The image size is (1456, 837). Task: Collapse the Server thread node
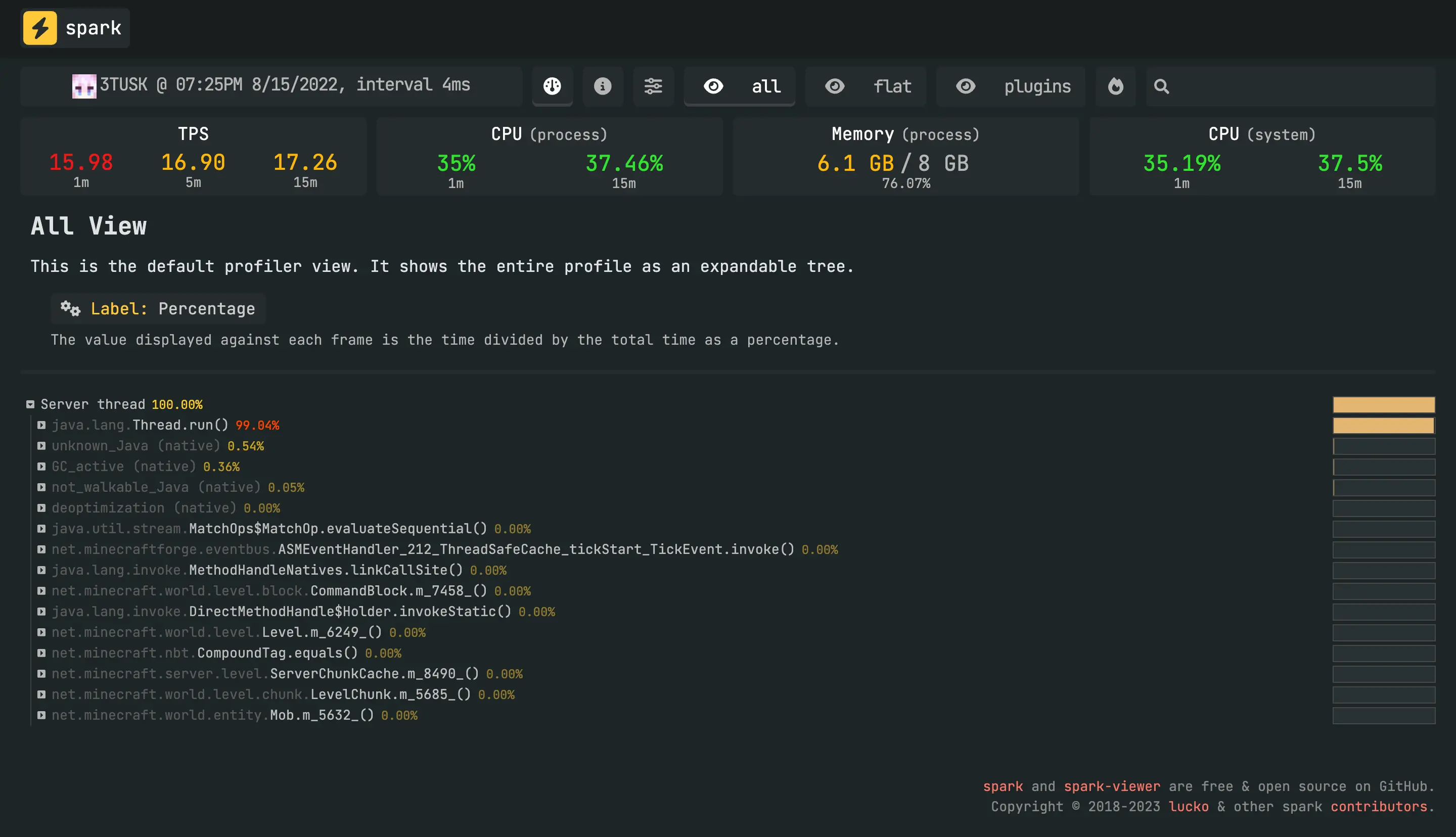pyautogui.click(x=30, y=405)
